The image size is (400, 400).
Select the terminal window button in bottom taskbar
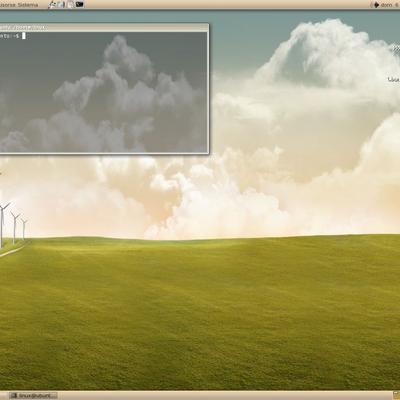click(x=33, y=395)
